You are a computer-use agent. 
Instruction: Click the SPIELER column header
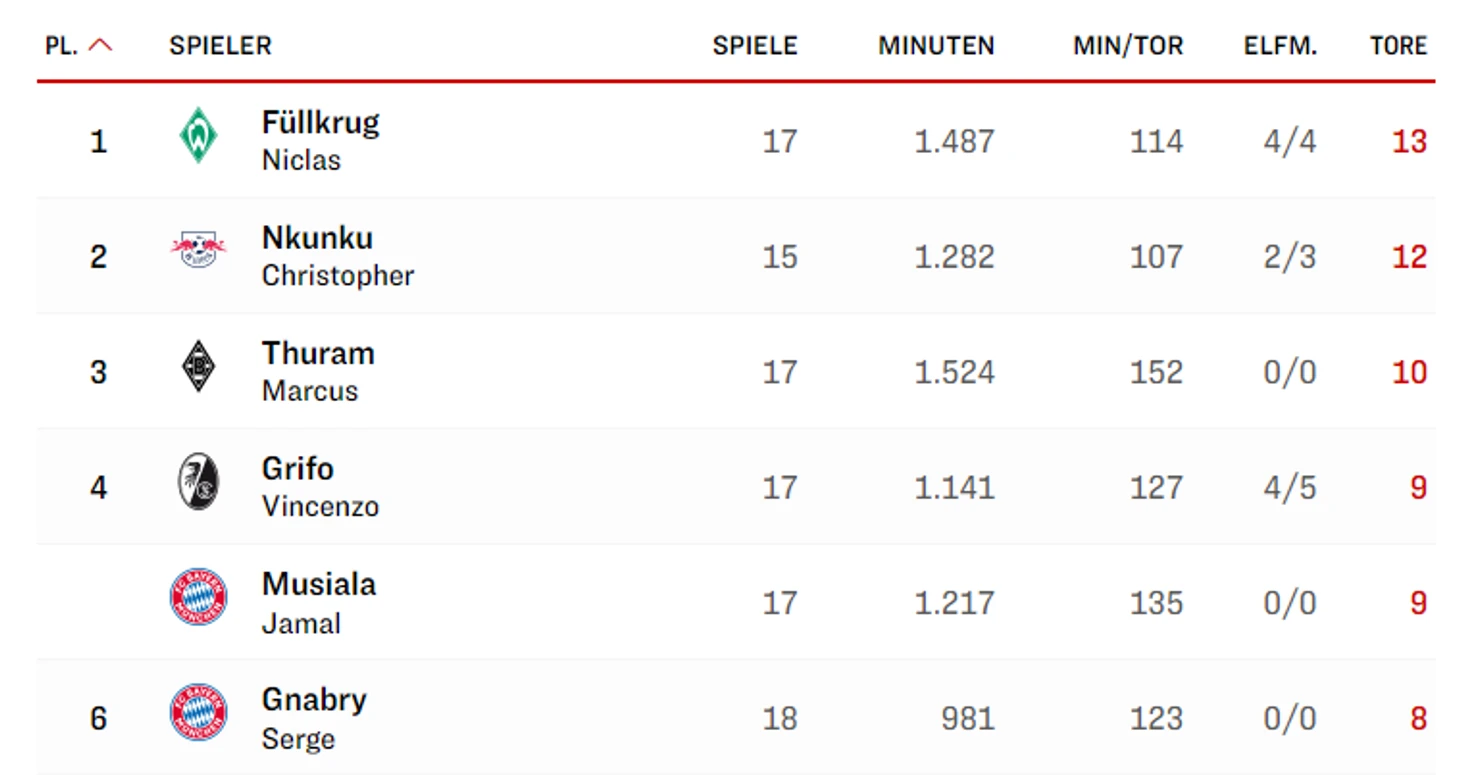click(220, 46)
